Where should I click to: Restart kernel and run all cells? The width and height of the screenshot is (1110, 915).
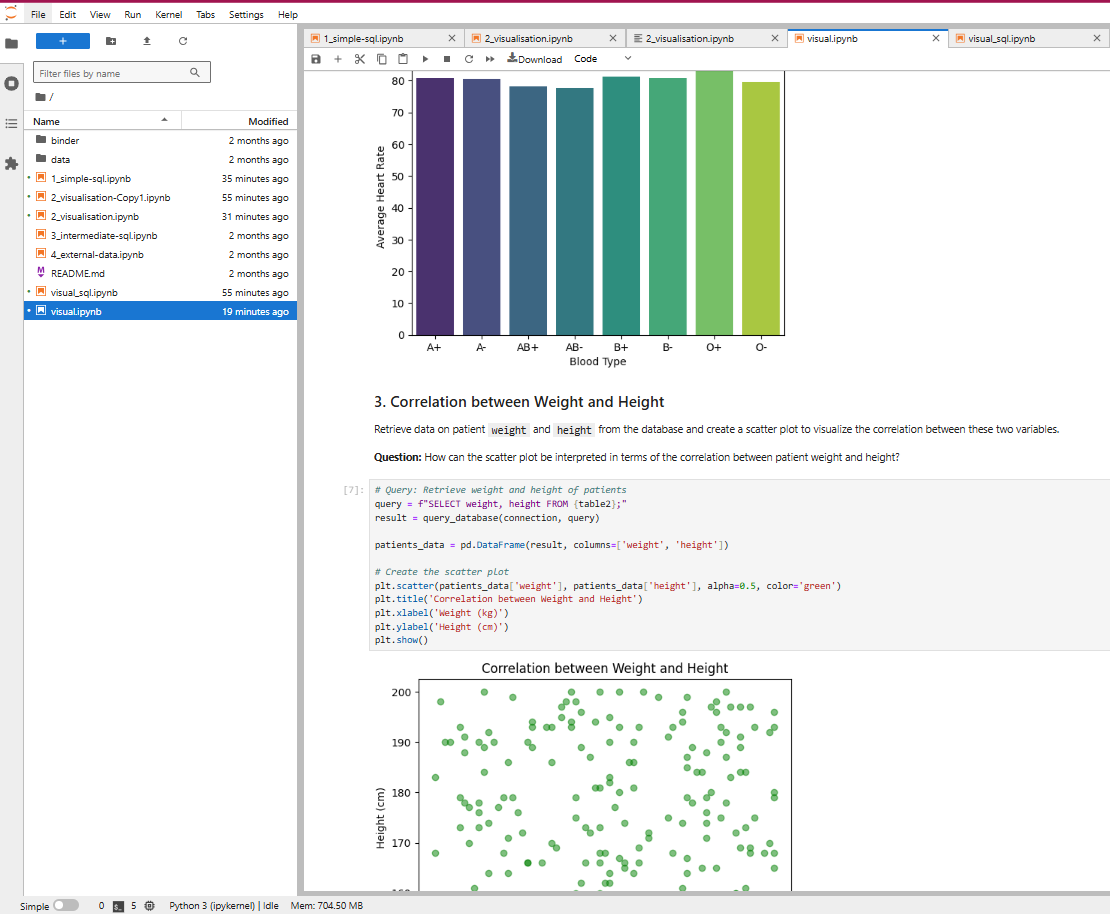coord(490,59)
